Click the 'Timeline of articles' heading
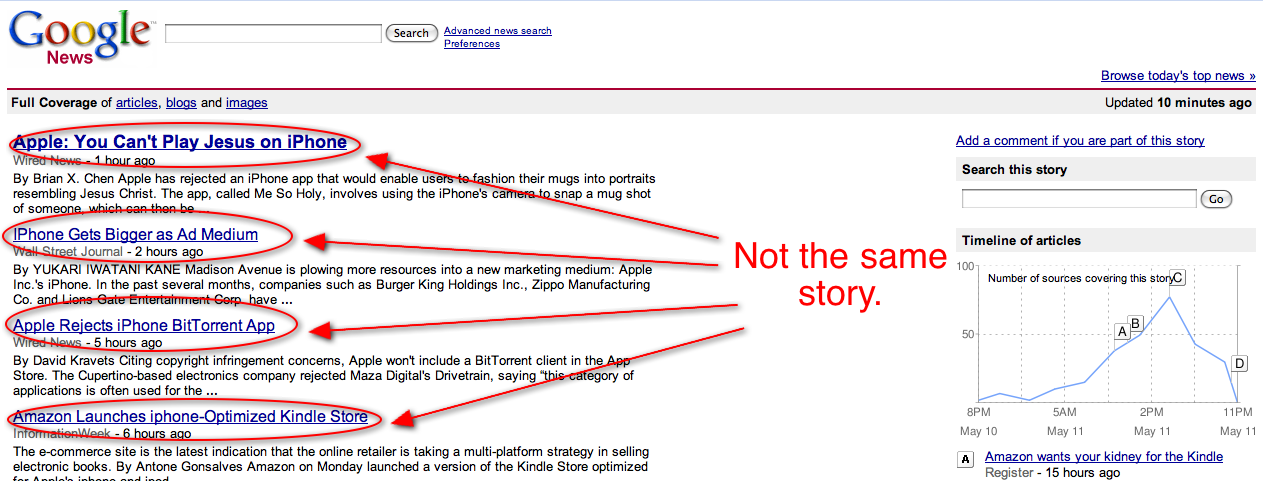The height and width of the screenshot is (481, 1263). 1021,241
